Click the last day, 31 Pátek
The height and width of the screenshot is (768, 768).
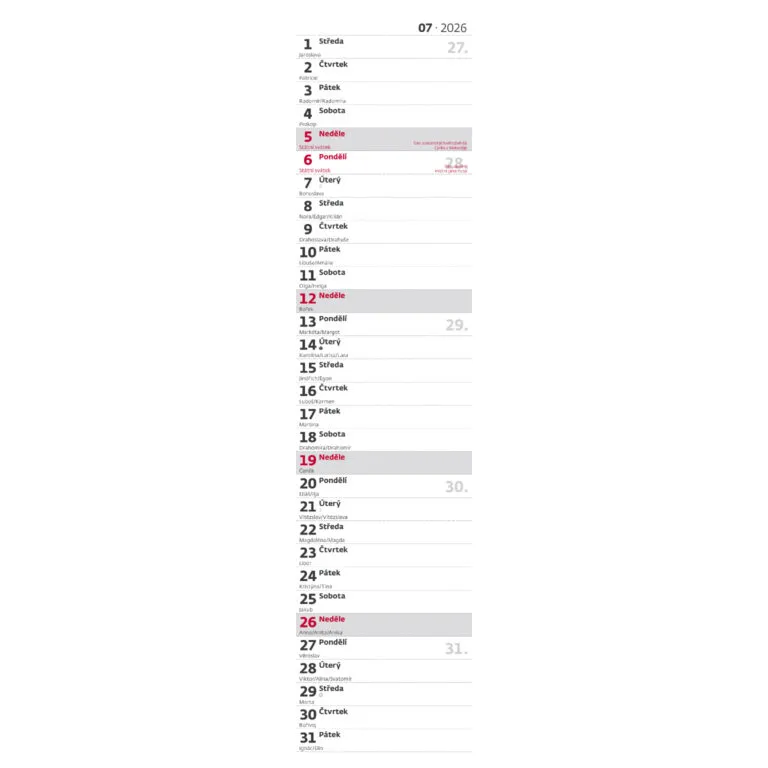[322, 736]
